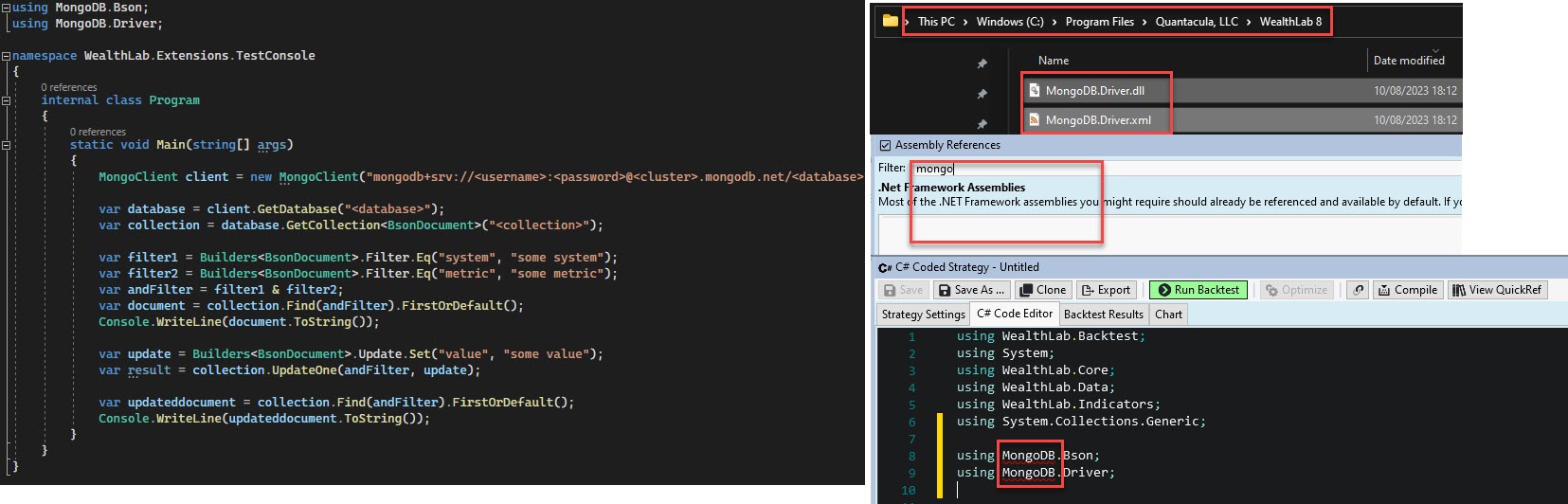Click the folder icon in Explorer address bar

click(890, 21)
